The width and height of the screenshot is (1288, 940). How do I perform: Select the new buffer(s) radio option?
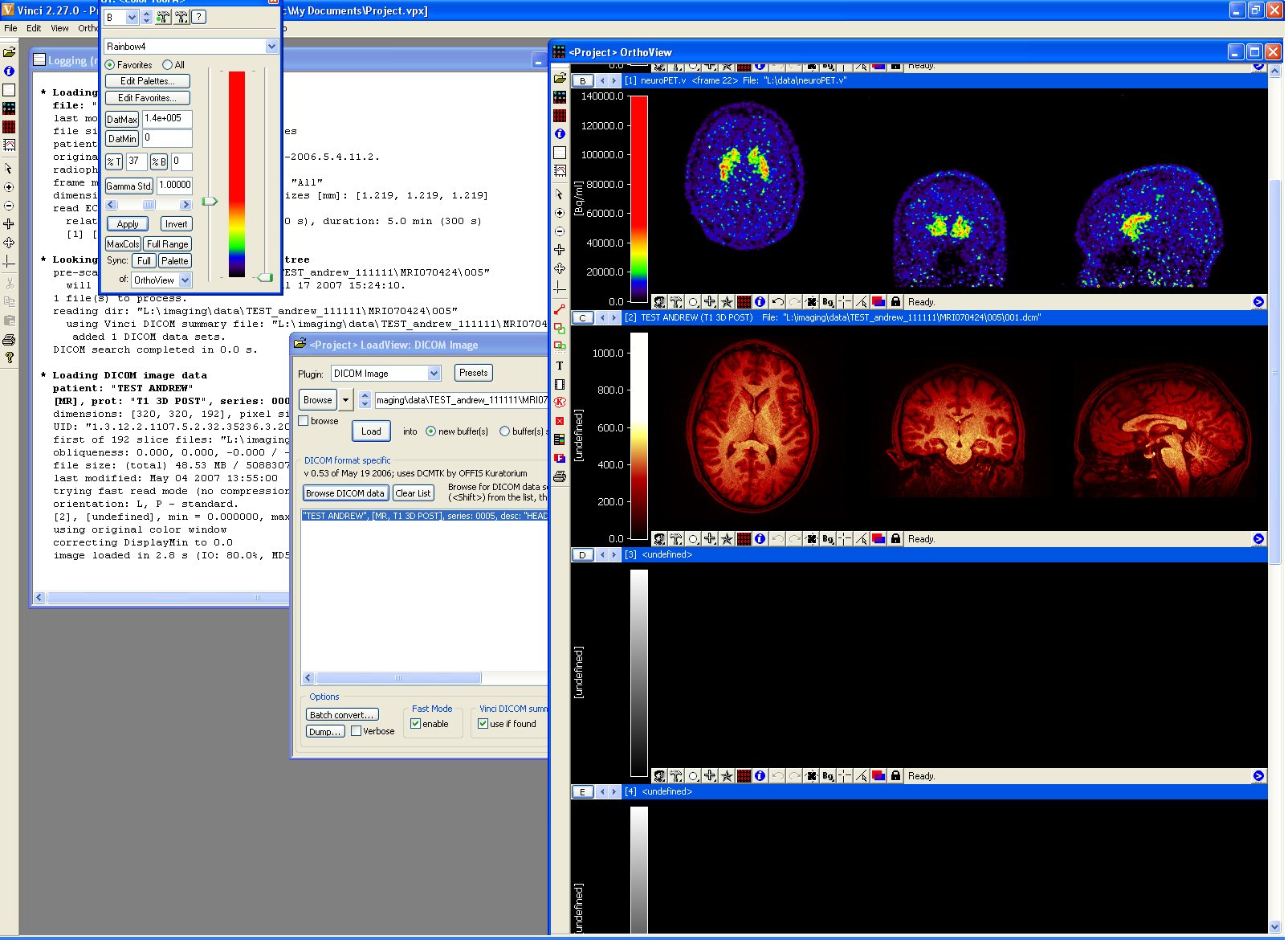click(431, 431)
